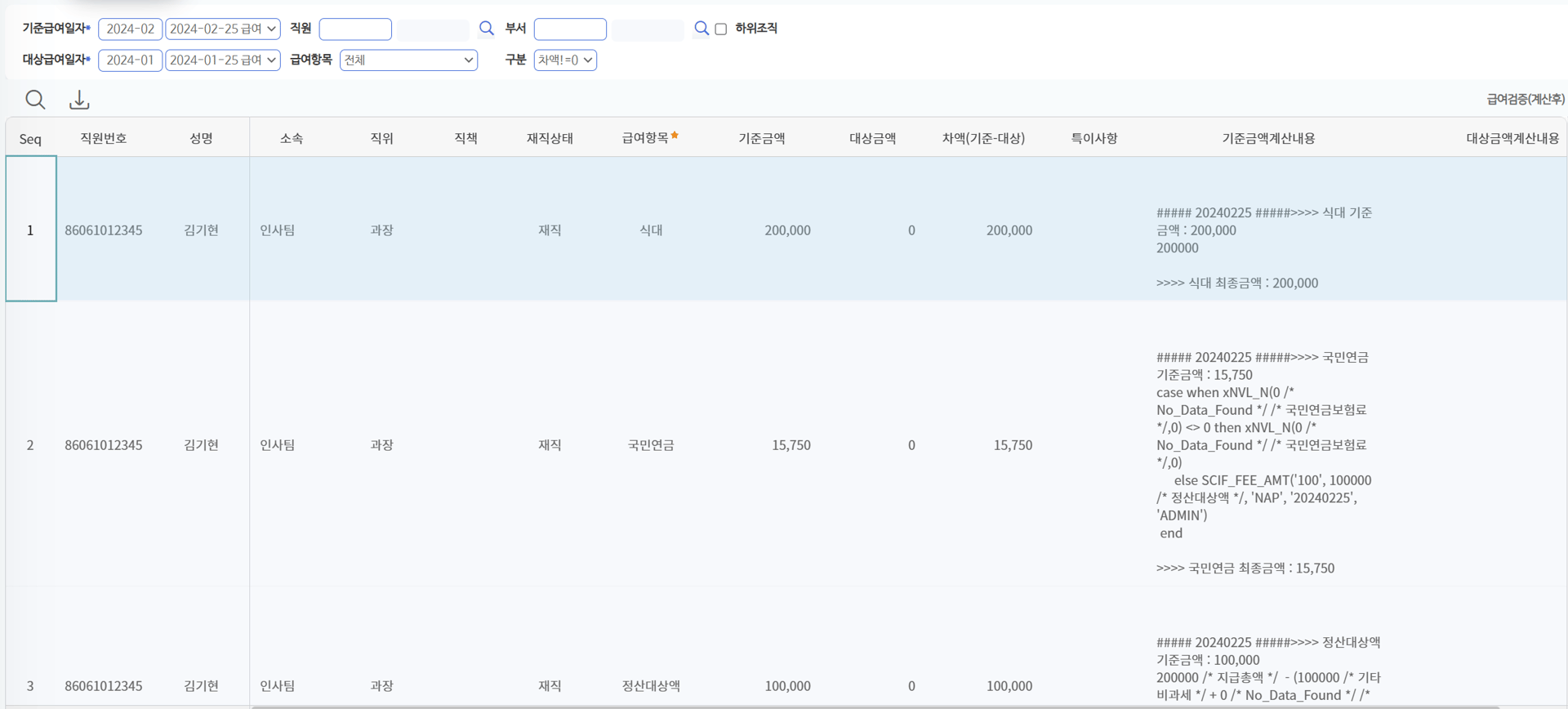Click the 차액(기준-대상) column header
Screen dimensions: 1568x709
(983, 138)
